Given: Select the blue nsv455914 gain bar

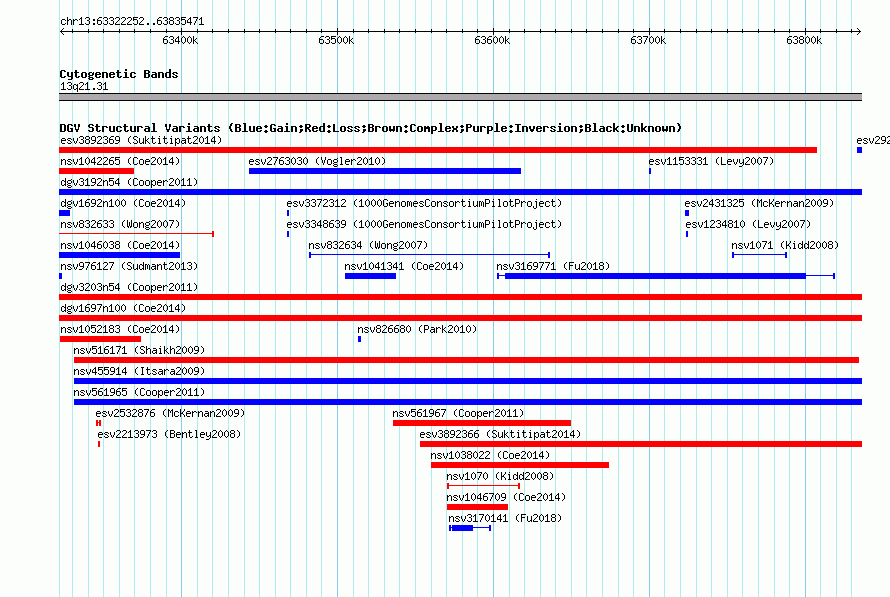Looking at the screenshot, I should pos(468,381).
